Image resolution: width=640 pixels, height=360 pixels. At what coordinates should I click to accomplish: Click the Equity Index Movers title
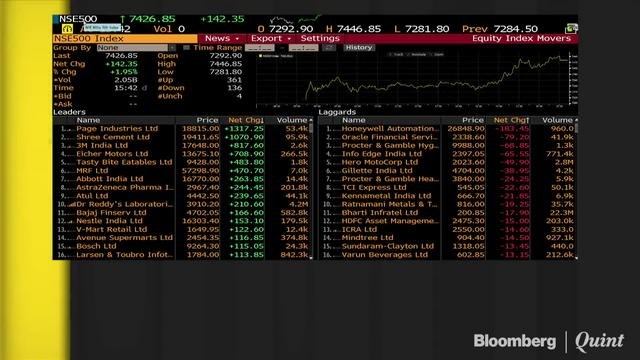pyautogui.click(x=521, y=38)
